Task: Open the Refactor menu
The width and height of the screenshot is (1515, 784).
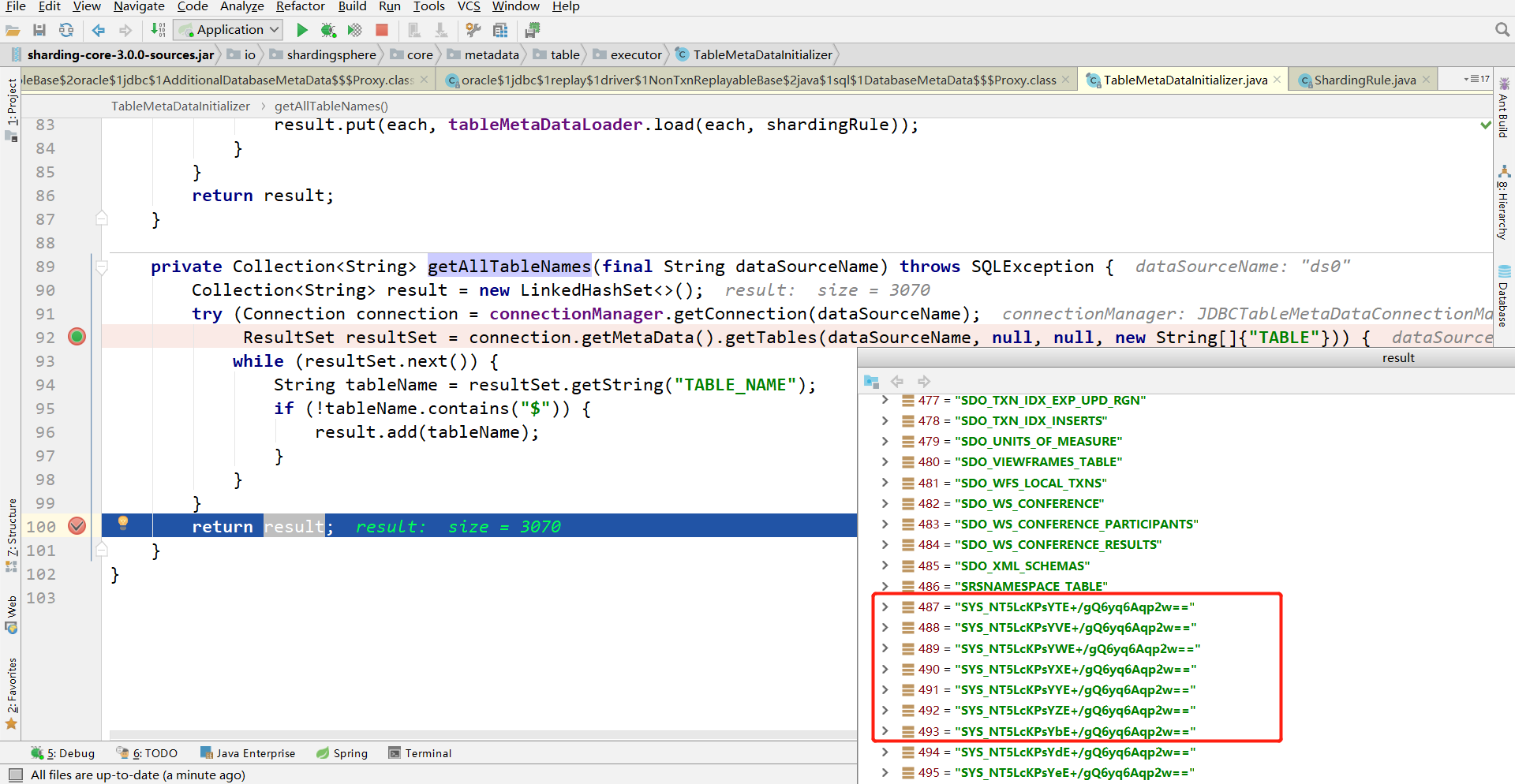Action: click(x=300, y=6)
